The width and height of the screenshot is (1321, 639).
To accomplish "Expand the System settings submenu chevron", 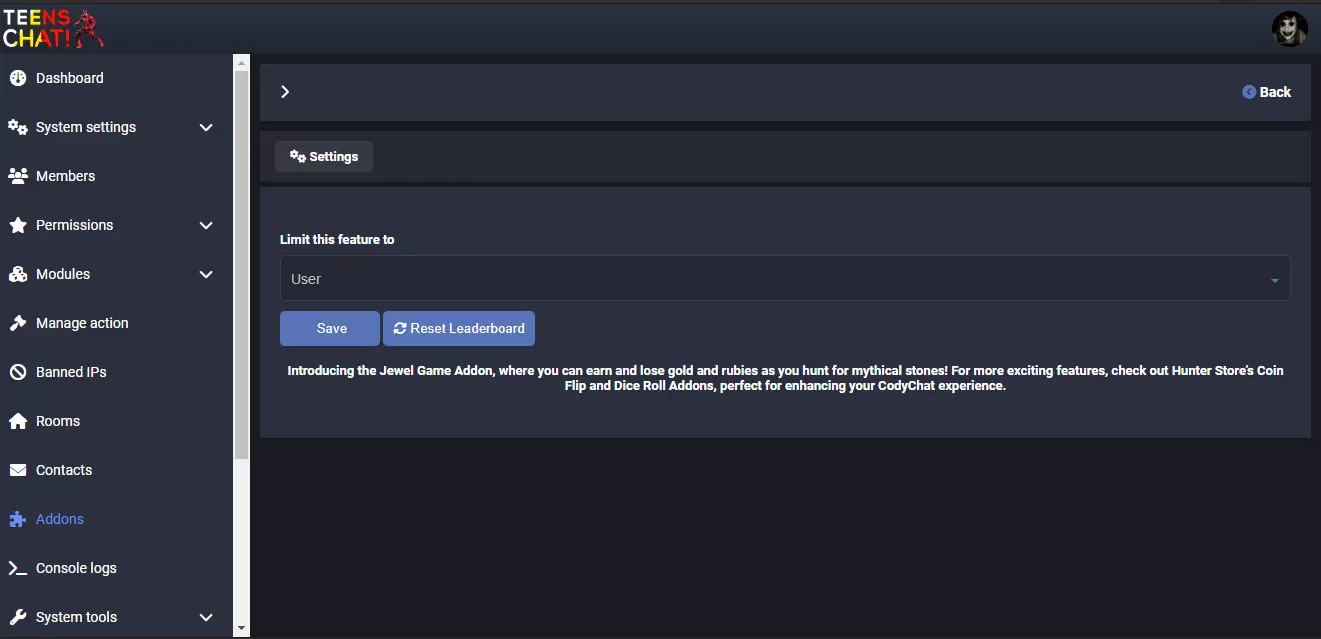I will (x=206, y=127).
